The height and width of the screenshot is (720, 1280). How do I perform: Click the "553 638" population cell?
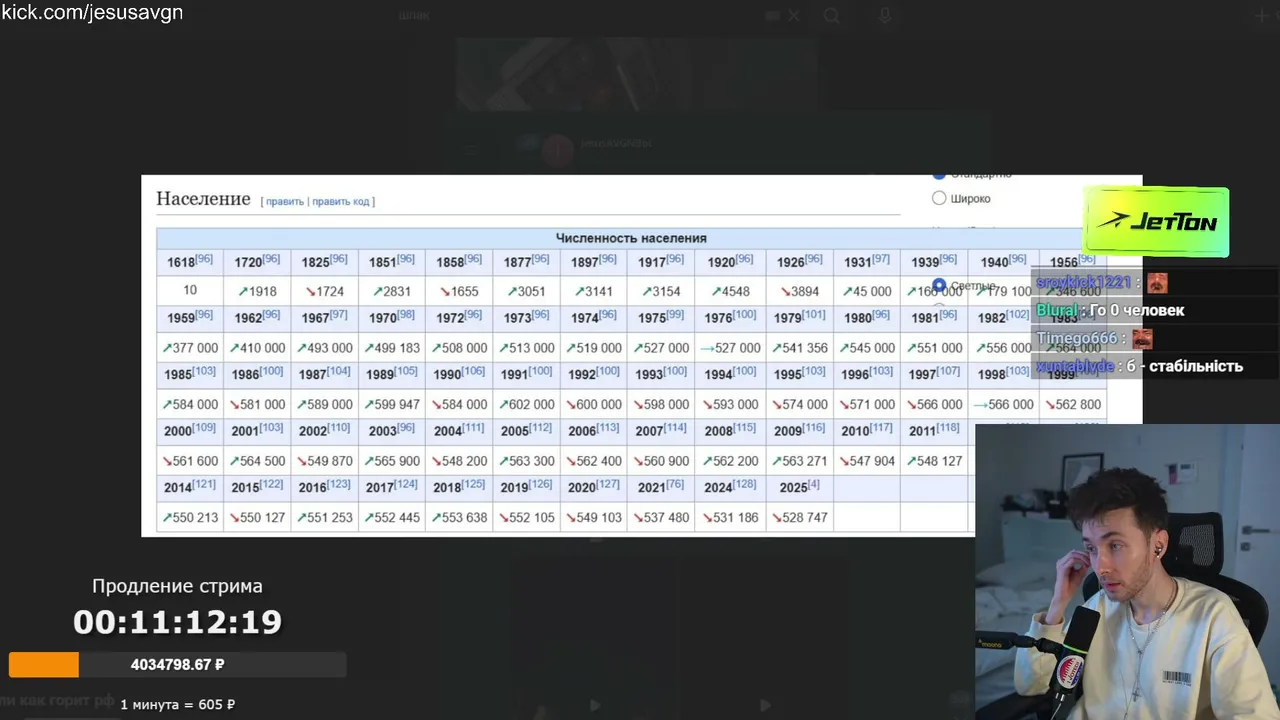pos(460,517)
